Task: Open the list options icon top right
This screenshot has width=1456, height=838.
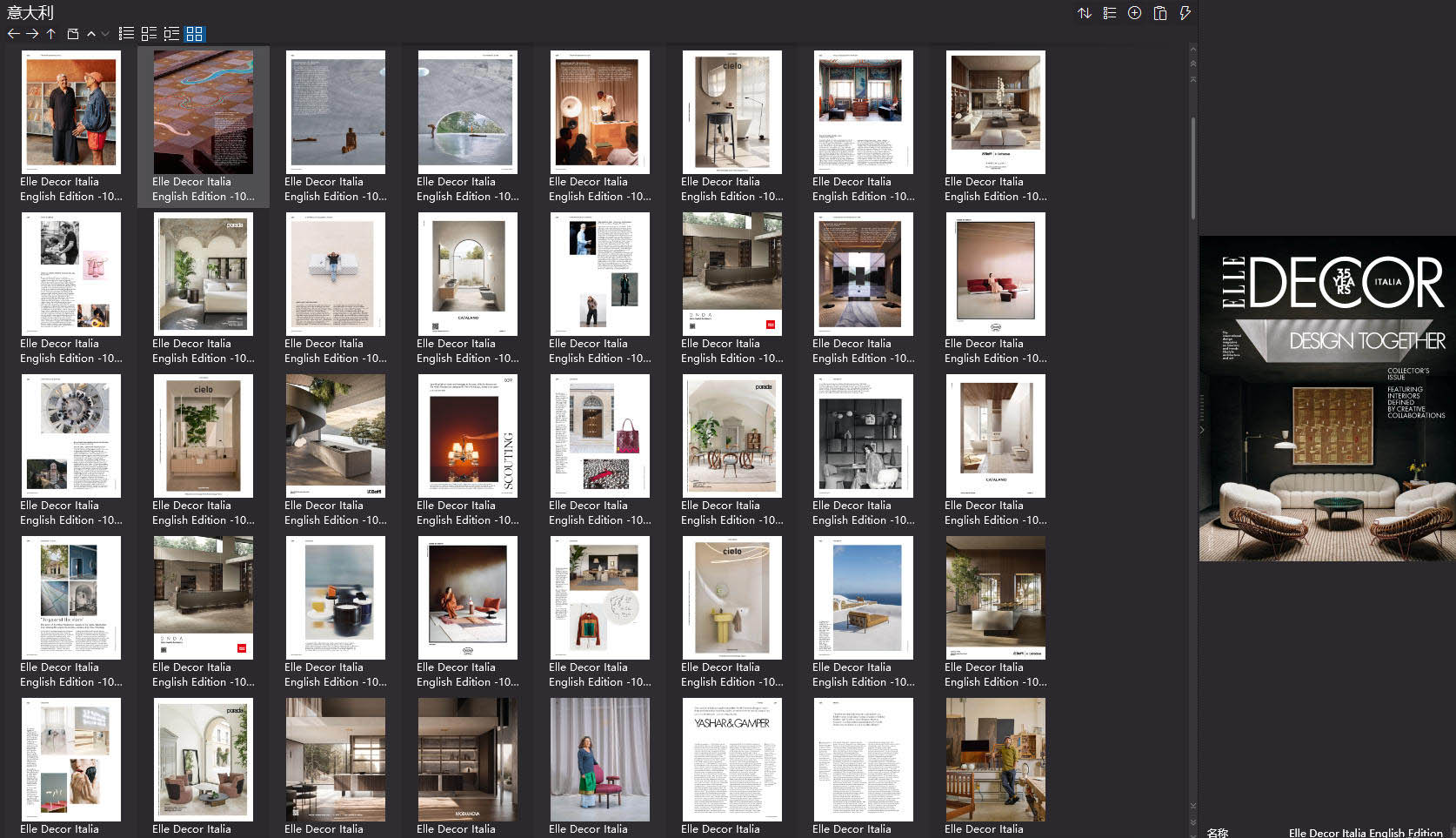Action: tap(1110, 13)
